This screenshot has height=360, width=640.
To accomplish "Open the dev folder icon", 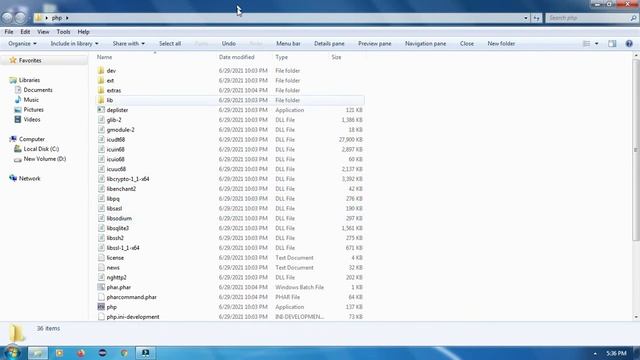I will [101, 71].
